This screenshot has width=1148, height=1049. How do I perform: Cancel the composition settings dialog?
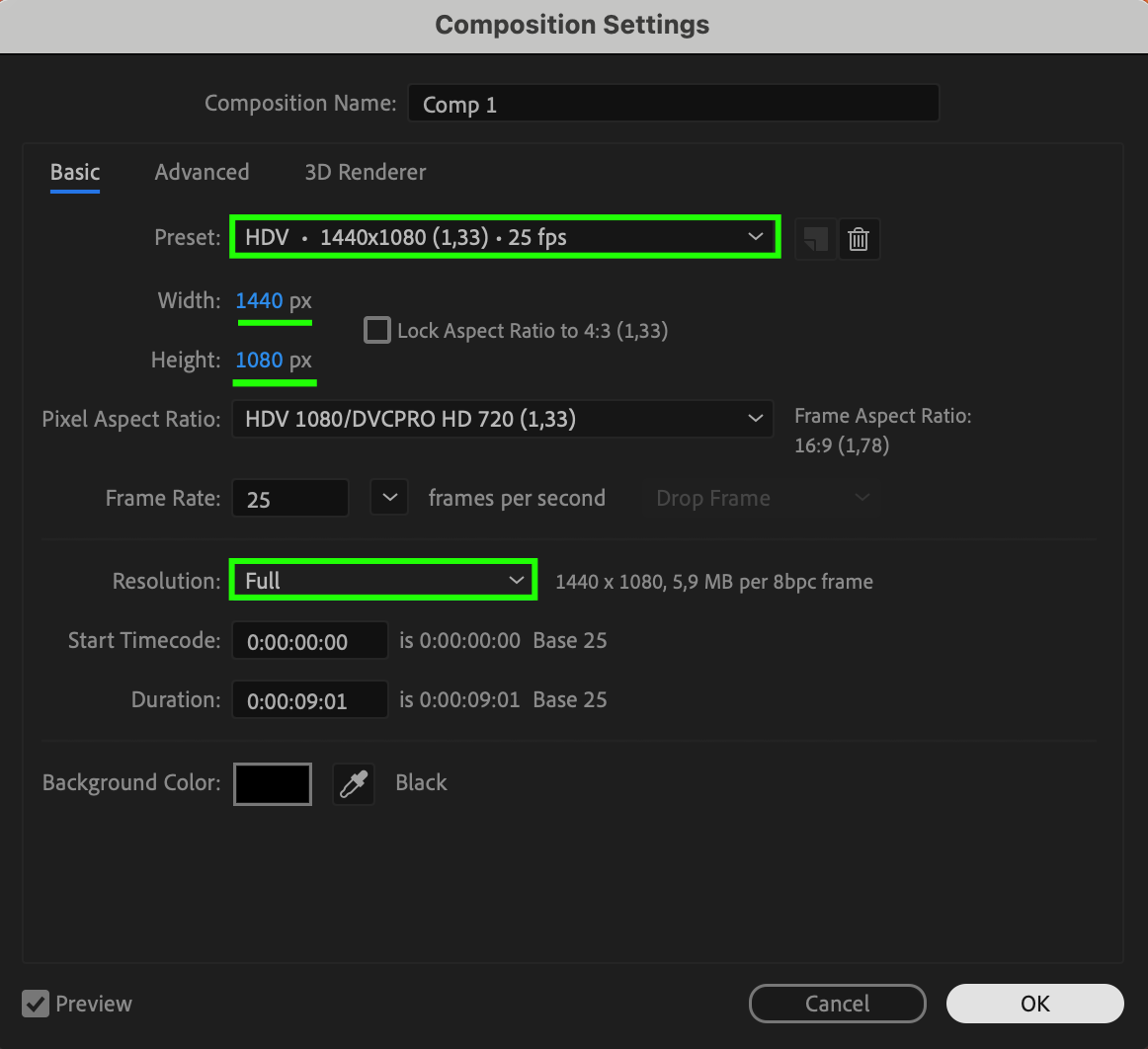[x=837, y=1004]
